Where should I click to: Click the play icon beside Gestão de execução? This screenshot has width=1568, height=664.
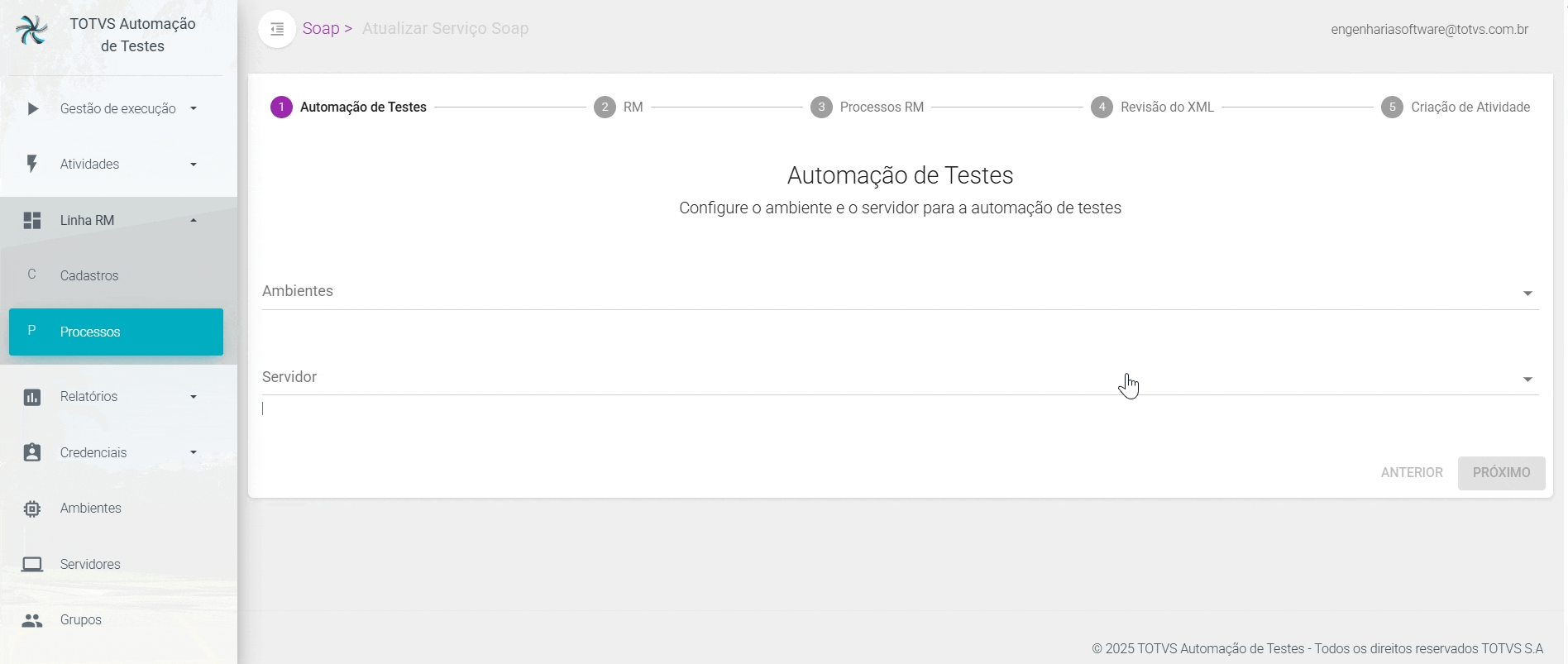click(32, 108)
